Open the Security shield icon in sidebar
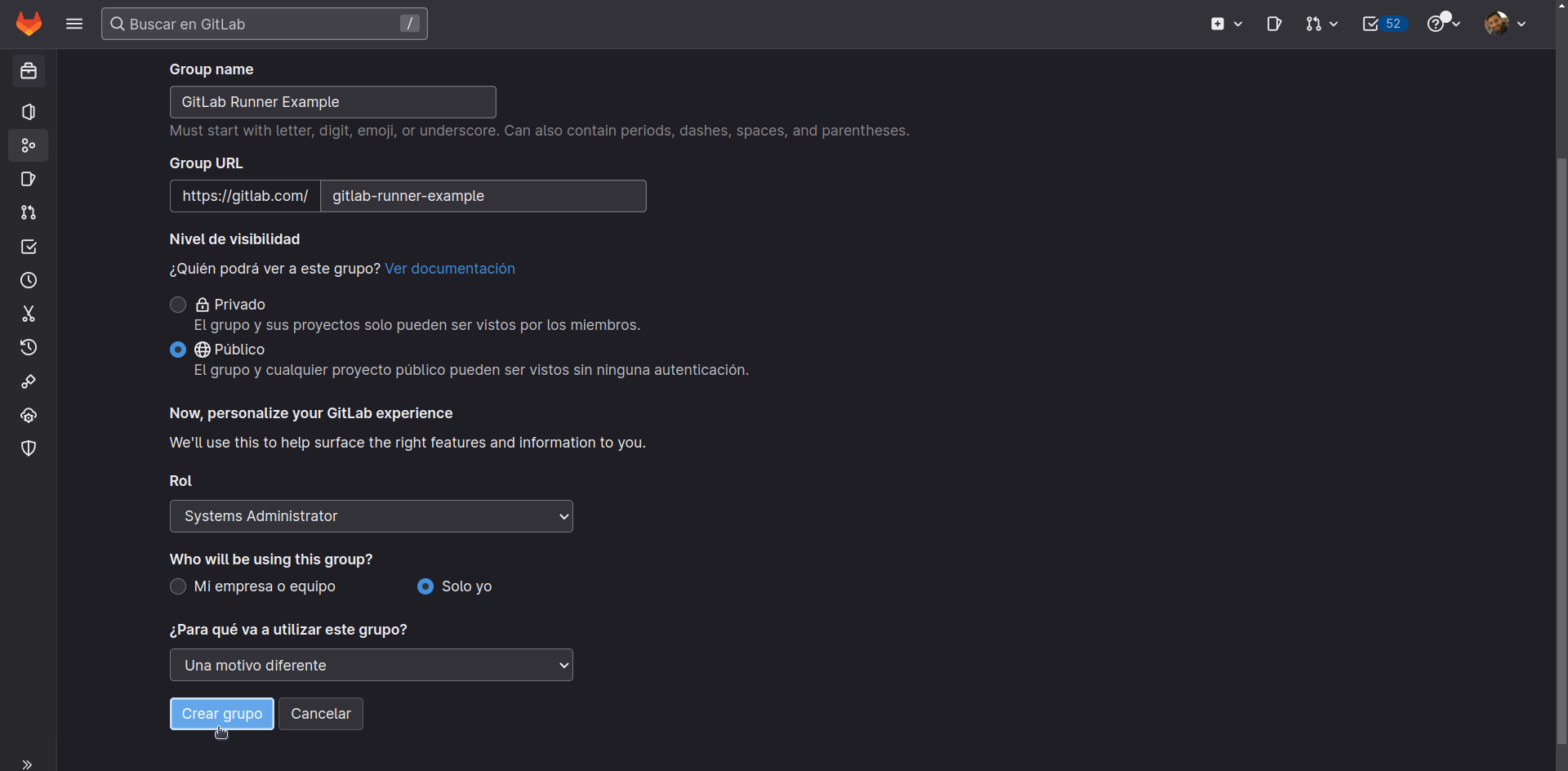Screen dimensions: 1568x771 pos(29,448)
